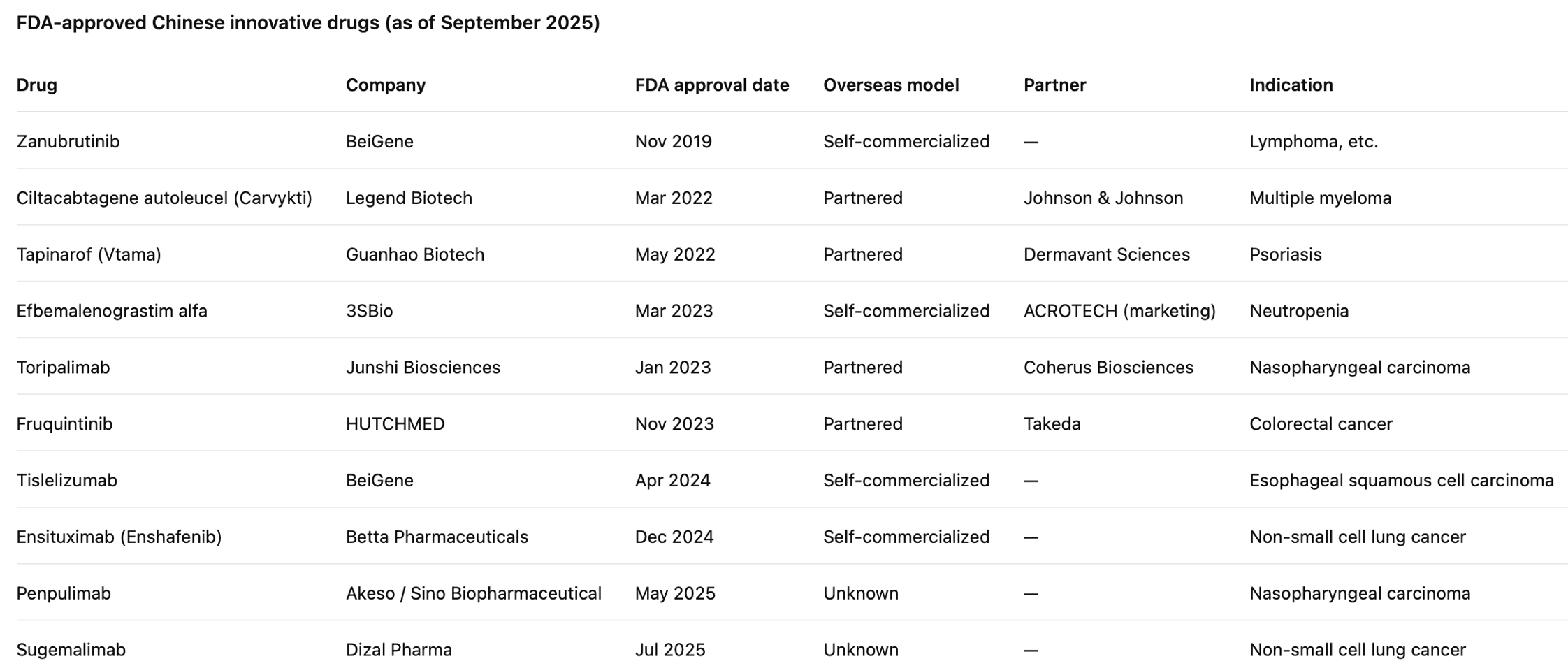Click the Drug column header
Image resolution: width=1568 pixels, height=668 pixels.
coord(37,85)
